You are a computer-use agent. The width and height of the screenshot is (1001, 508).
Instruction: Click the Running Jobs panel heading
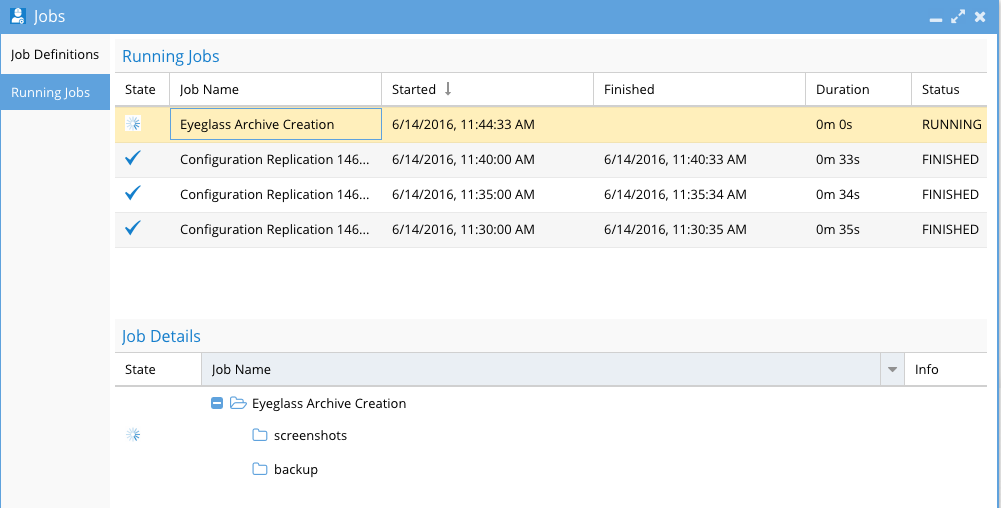pyautogui.click(x=170, y=56)
